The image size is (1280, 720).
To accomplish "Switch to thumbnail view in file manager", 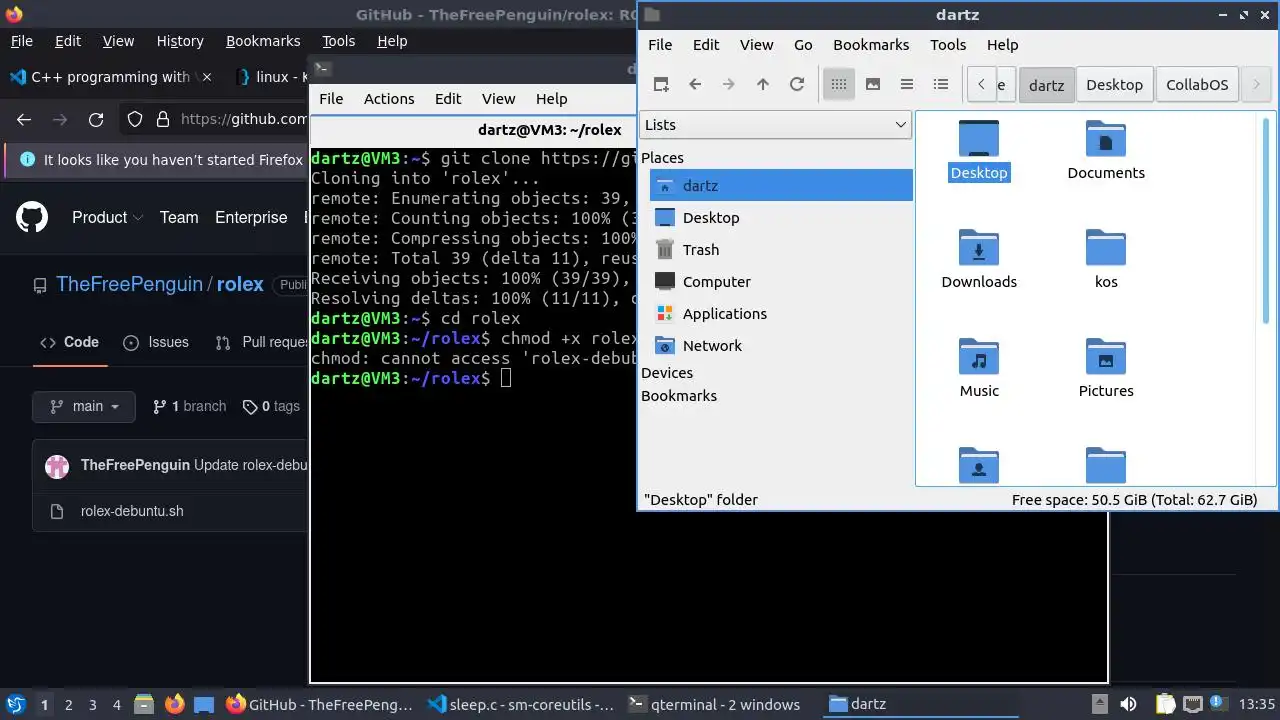I will pos(873,85).
